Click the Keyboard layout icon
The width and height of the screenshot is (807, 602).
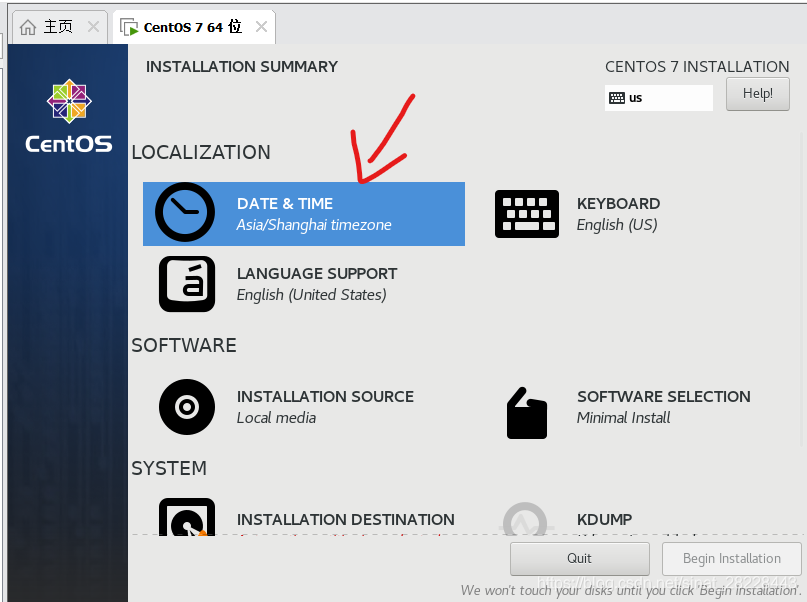[527, 214]
